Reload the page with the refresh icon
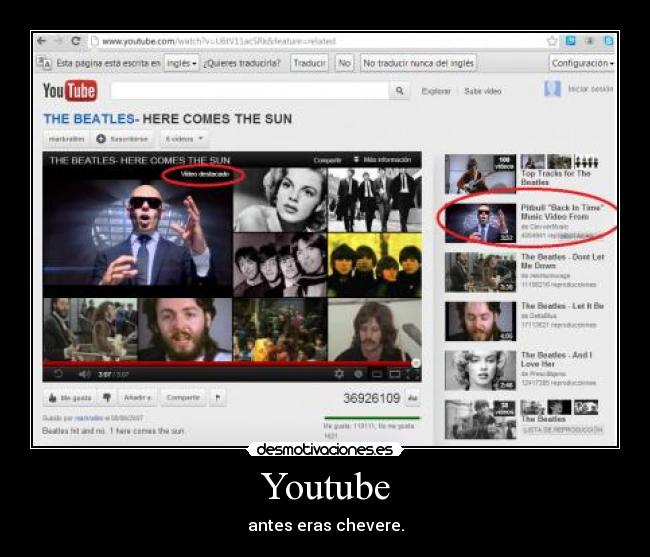Image resolution: width=650 pixels, height=557 pixels. tap(75, 41)
